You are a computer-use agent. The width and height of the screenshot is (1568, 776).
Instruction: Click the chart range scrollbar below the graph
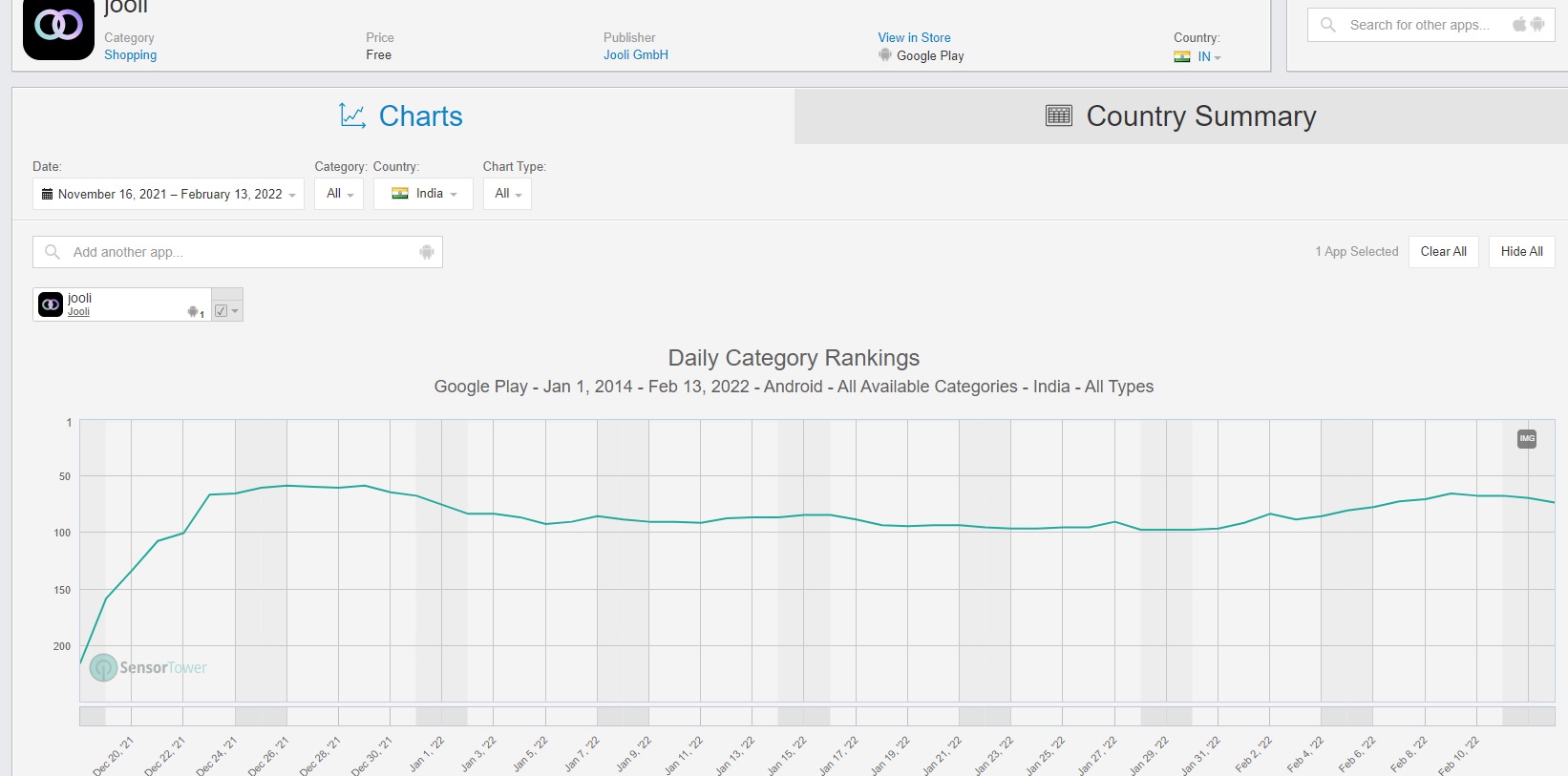pyautogui.click(x=816, y=716)
